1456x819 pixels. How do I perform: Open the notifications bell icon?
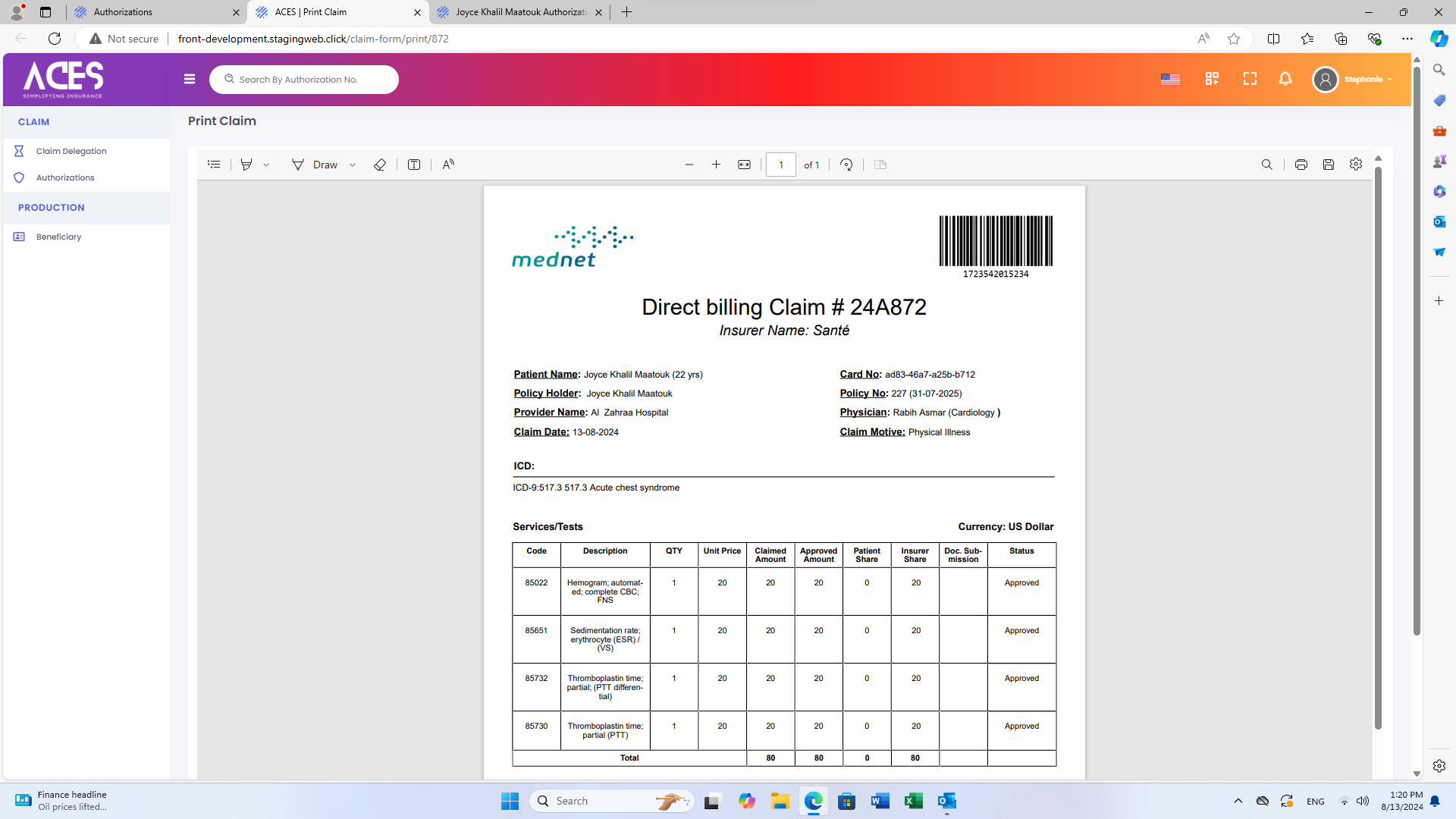coord(1285,79)
